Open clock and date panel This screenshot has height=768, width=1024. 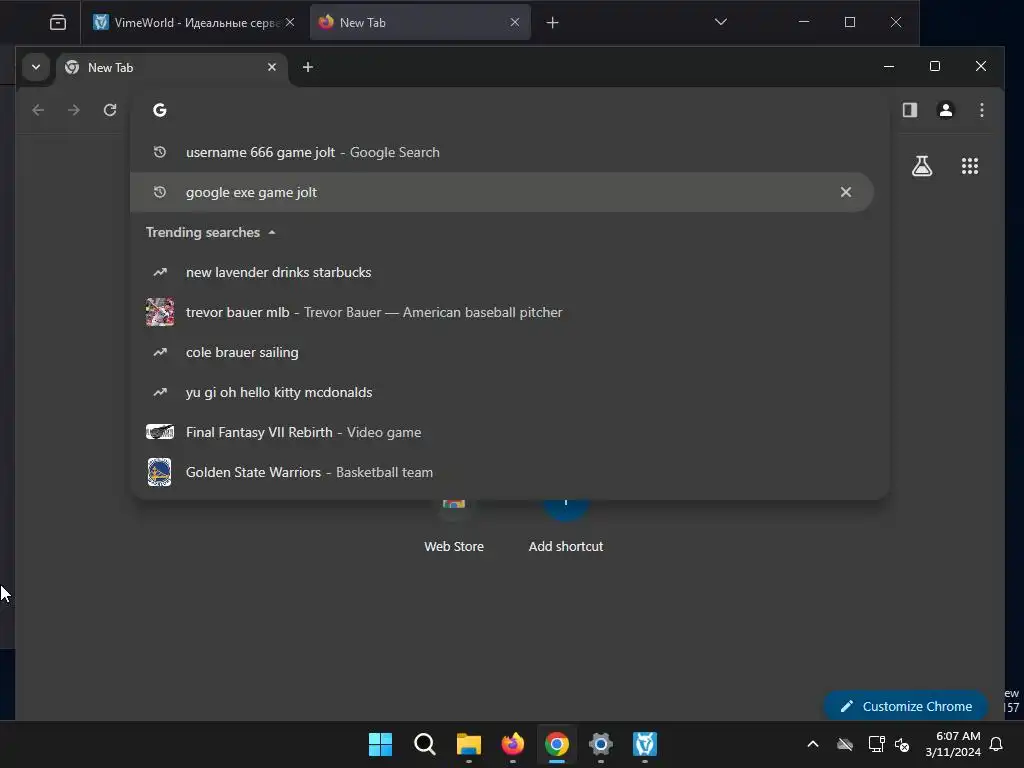coord(953,744)
